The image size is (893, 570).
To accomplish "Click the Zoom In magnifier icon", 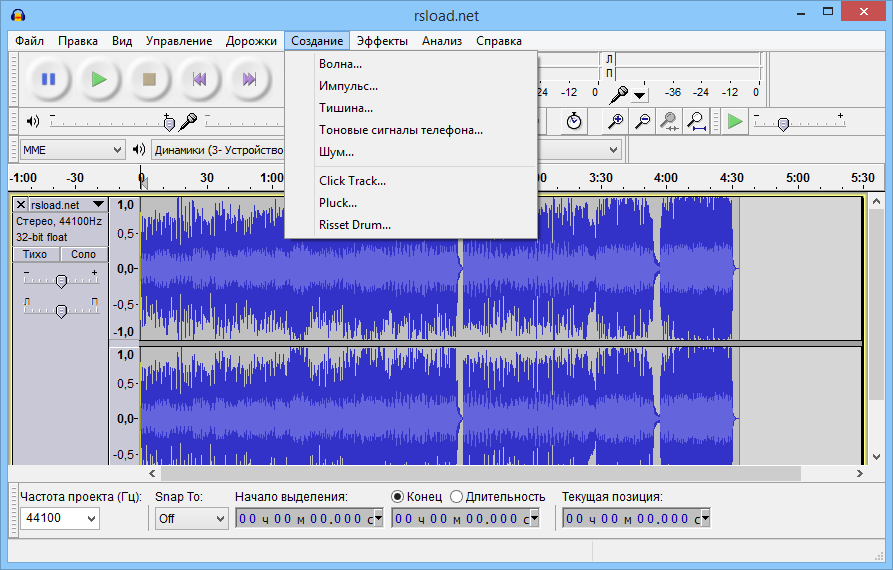I will (x=616, y=121).
